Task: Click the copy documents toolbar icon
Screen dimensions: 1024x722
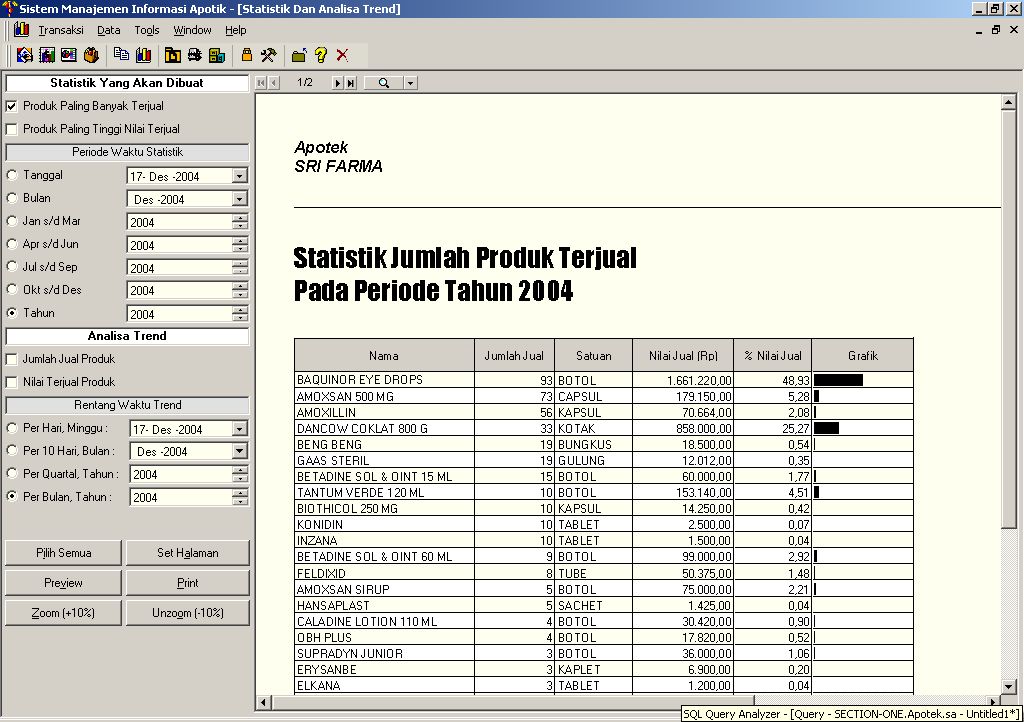Action: pos(121,55)
